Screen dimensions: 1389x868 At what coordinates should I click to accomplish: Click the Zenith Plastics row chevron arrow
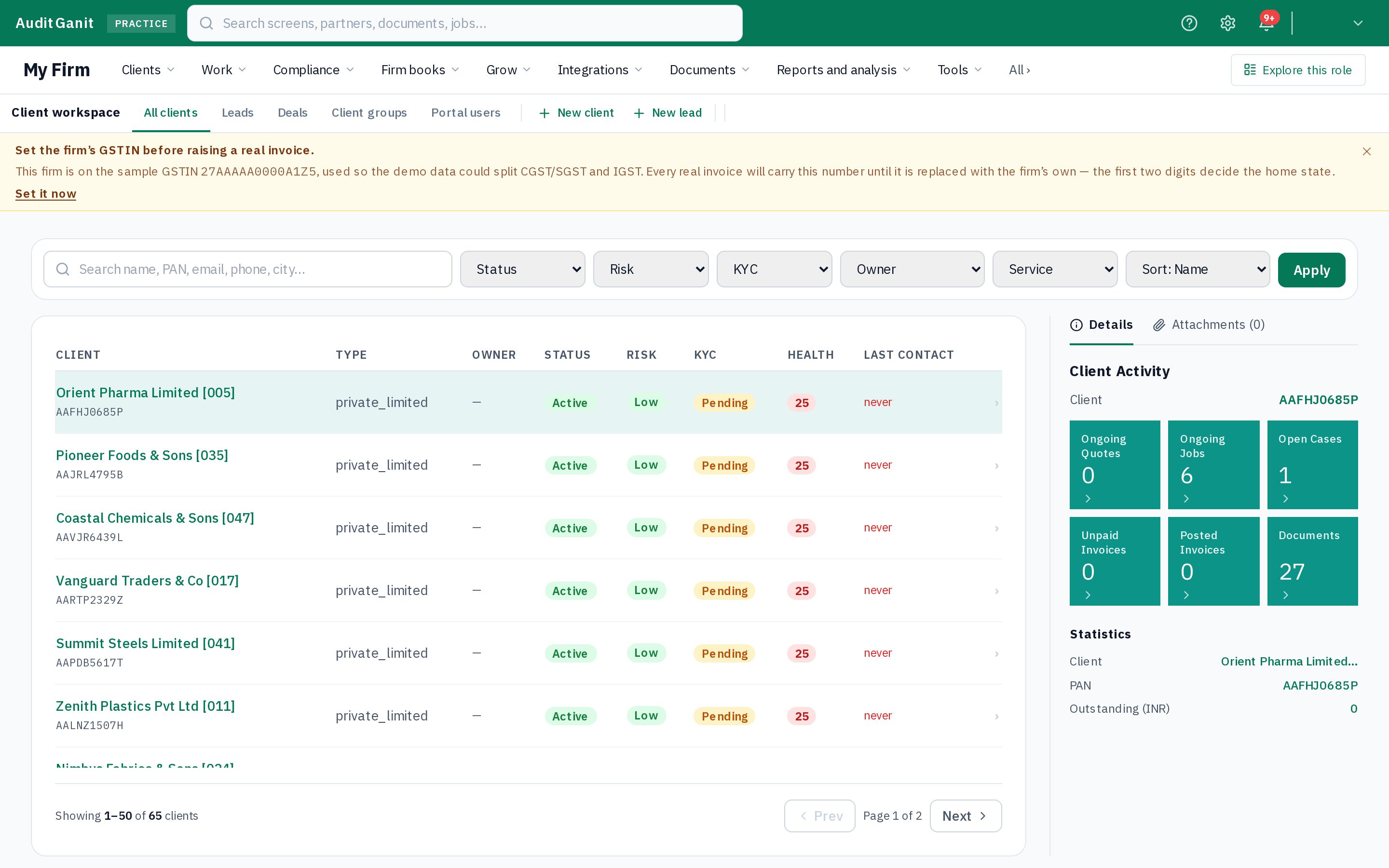[996, 716]
